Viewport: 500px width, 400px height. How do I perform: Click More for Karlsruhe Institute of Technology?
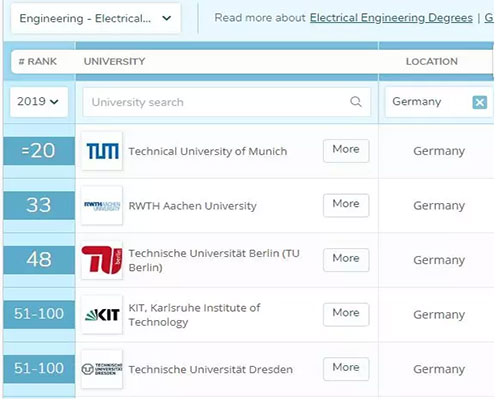(346, 314)
